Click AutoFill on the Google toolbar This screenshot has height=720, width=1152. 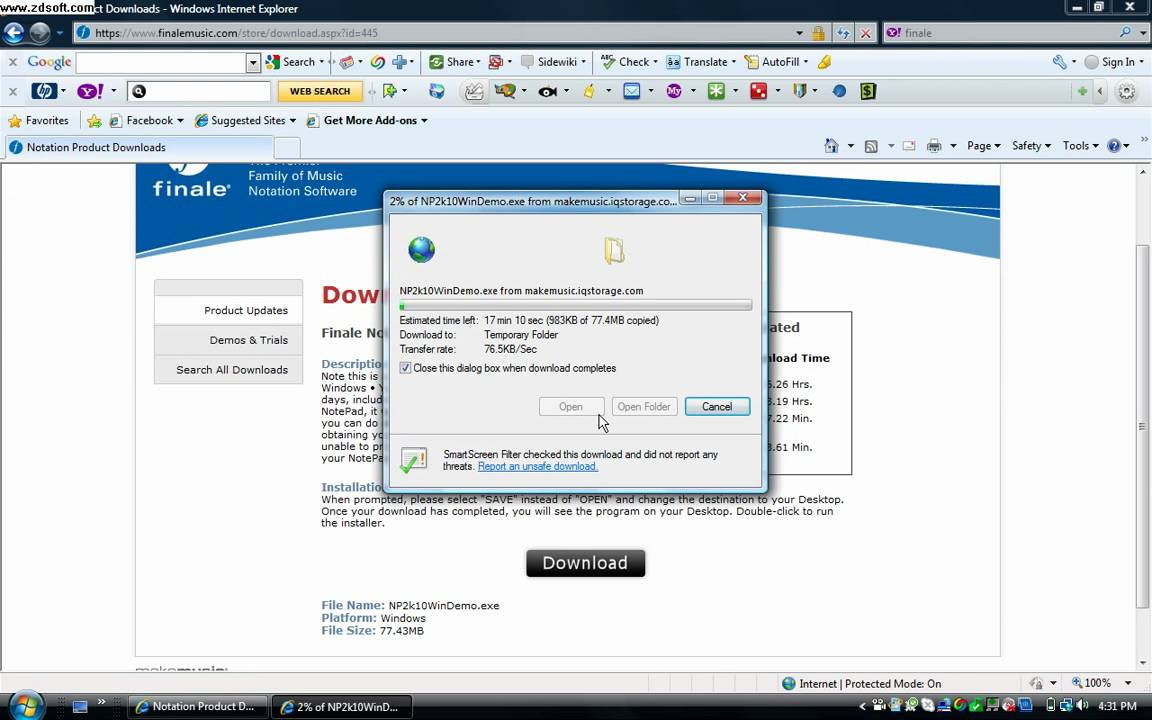[776, 62]
